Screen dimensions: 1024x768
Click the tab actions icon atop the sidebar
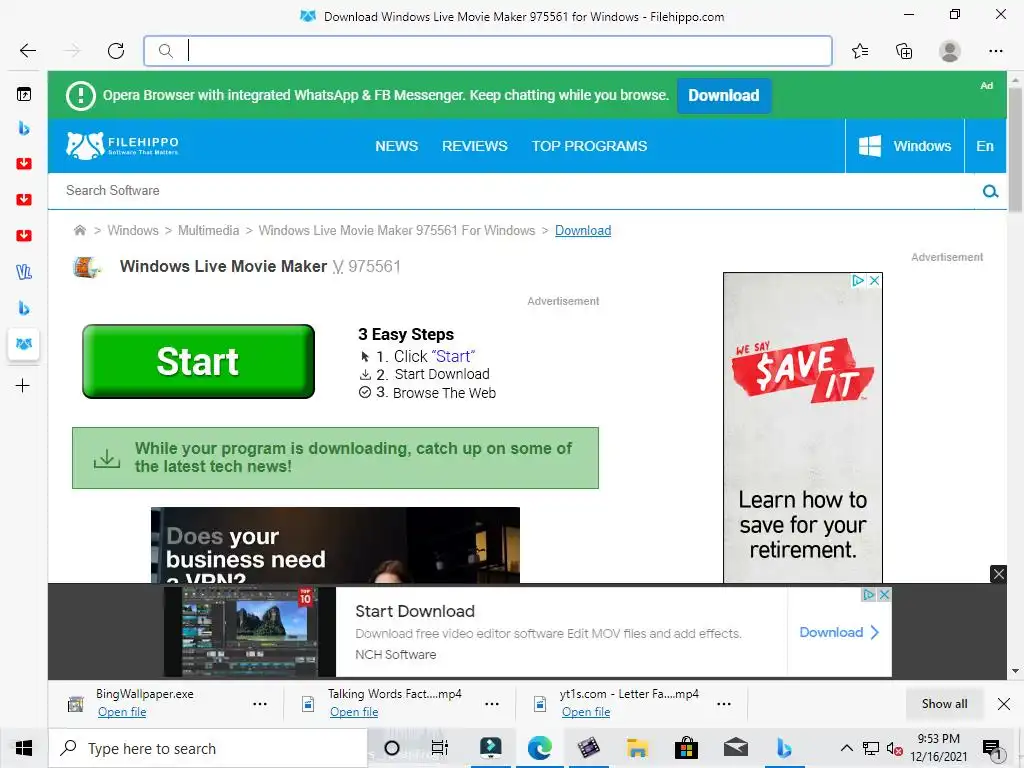pos(24,95)
